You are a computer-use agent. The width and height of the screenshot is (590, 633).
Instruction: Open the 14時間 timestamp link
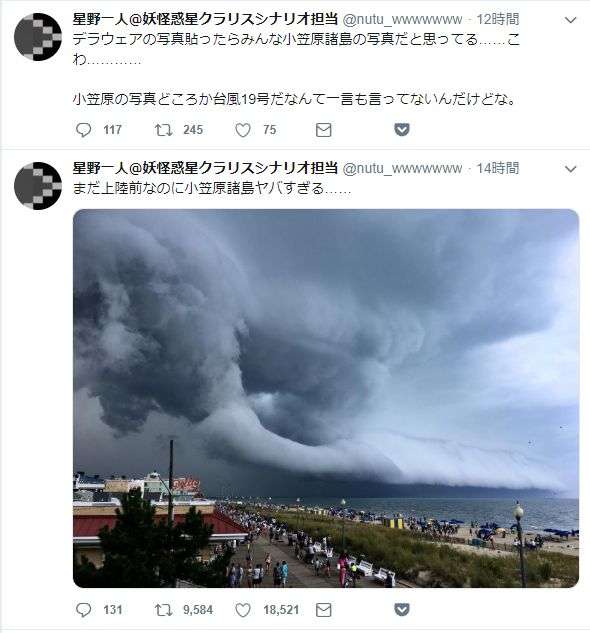click(x=498, y=168)
